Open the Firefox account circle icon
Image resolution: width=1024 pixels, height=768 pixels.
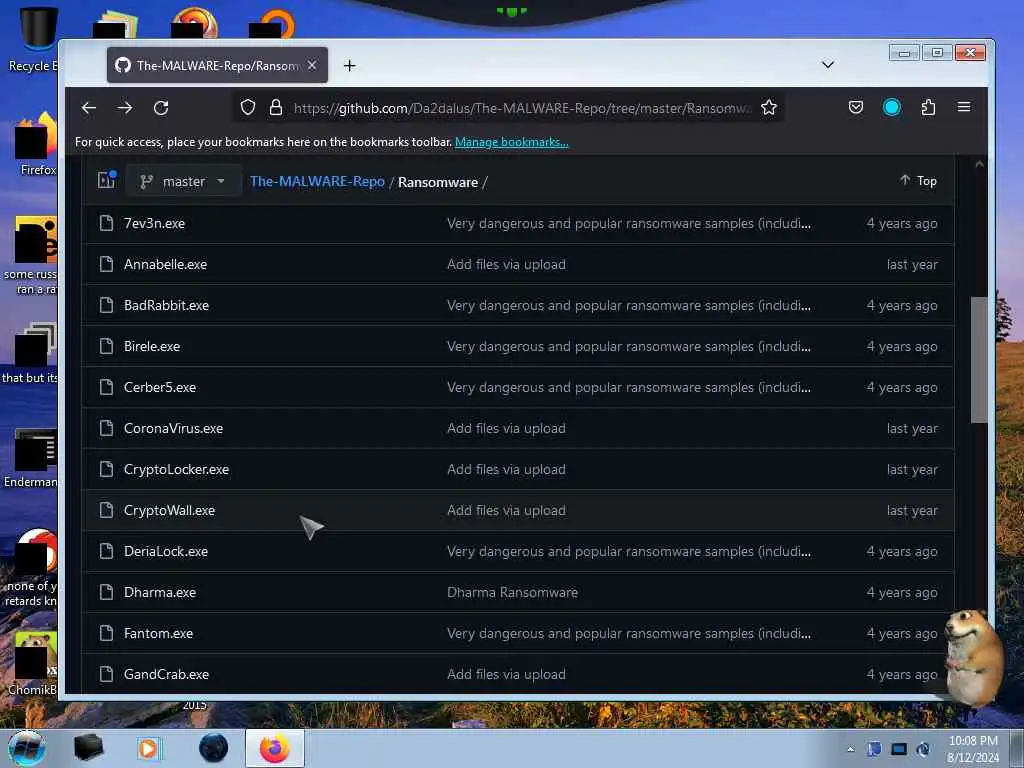pyautogui.click(x=891, y=108)
